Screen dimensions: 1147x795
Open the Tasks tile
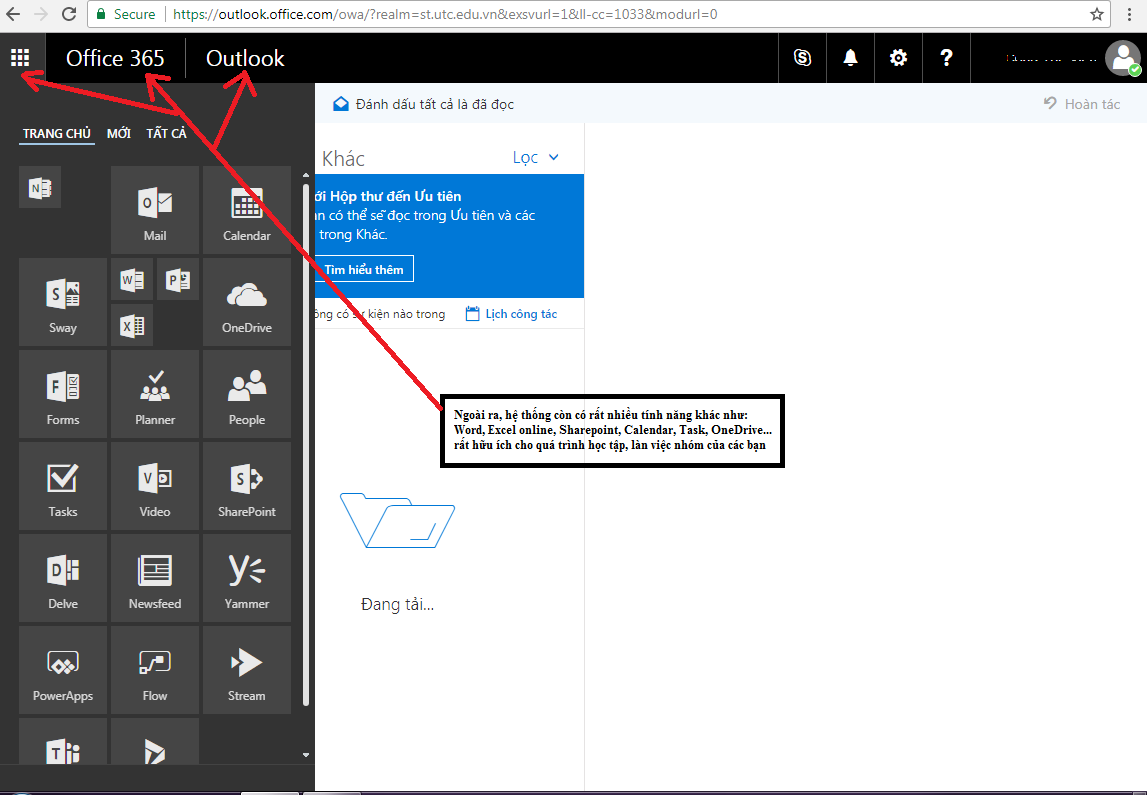[63, 486]
